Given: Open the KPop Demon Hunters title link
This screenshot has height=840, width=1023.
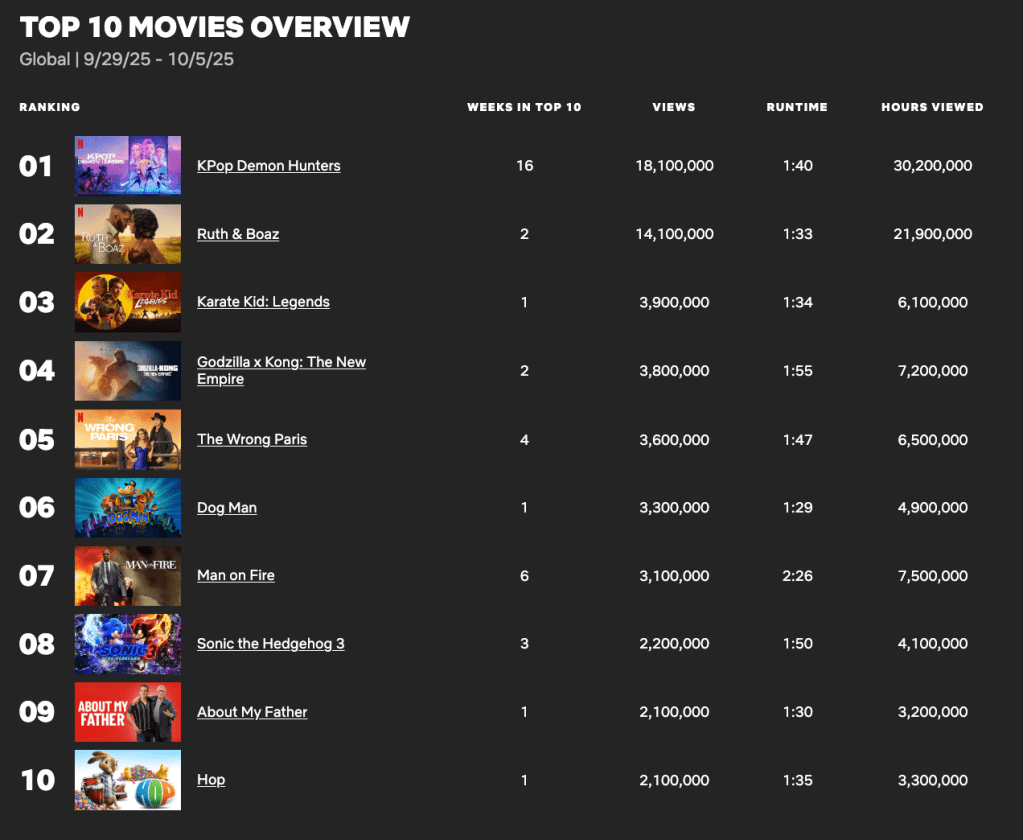Looking at the screenshot, I should 269,166.
